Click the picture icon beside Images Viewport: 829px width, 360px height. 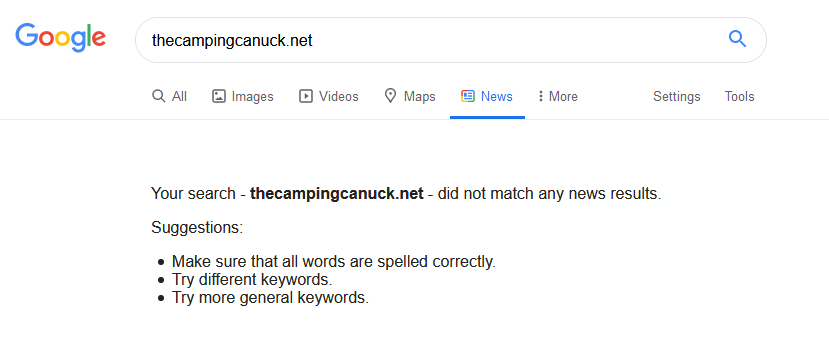[219, 96]
